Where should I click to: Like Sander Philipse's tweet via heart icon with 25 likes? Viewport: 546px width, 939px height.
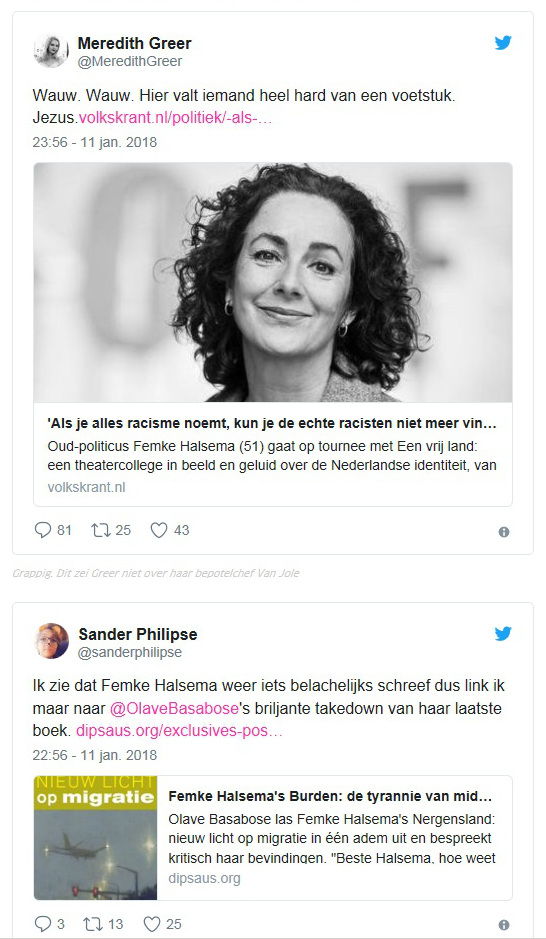tap(151, 924)
